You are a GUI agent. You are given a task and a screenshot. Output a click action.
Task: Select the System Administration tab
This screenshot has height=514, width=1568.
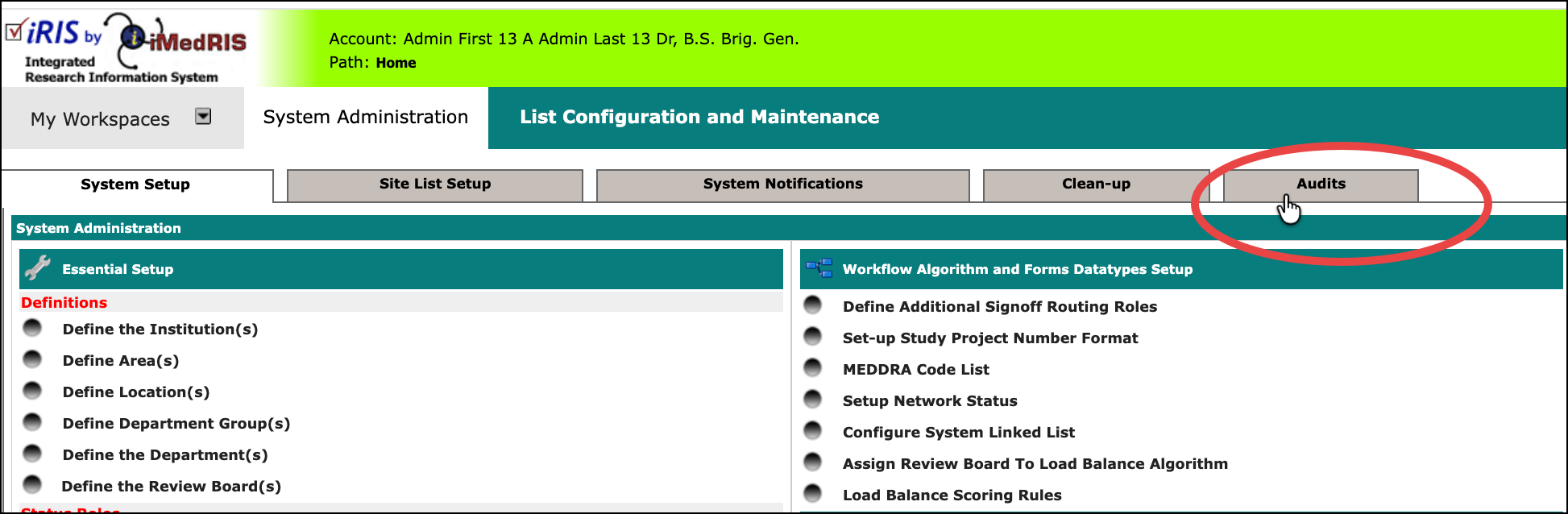[366, 117]
